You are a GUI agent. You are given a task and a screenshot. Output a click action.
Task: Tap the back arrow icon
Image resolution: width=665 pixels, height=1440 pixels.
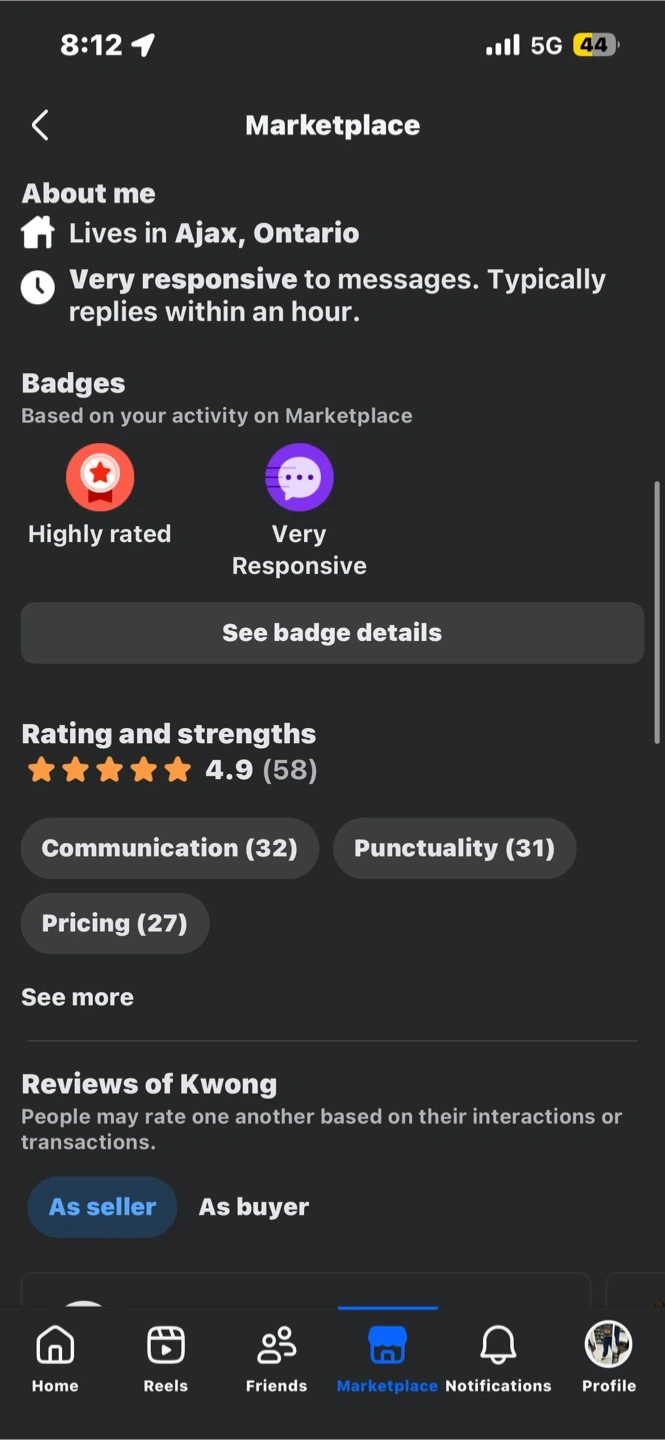tap(40, 126)
